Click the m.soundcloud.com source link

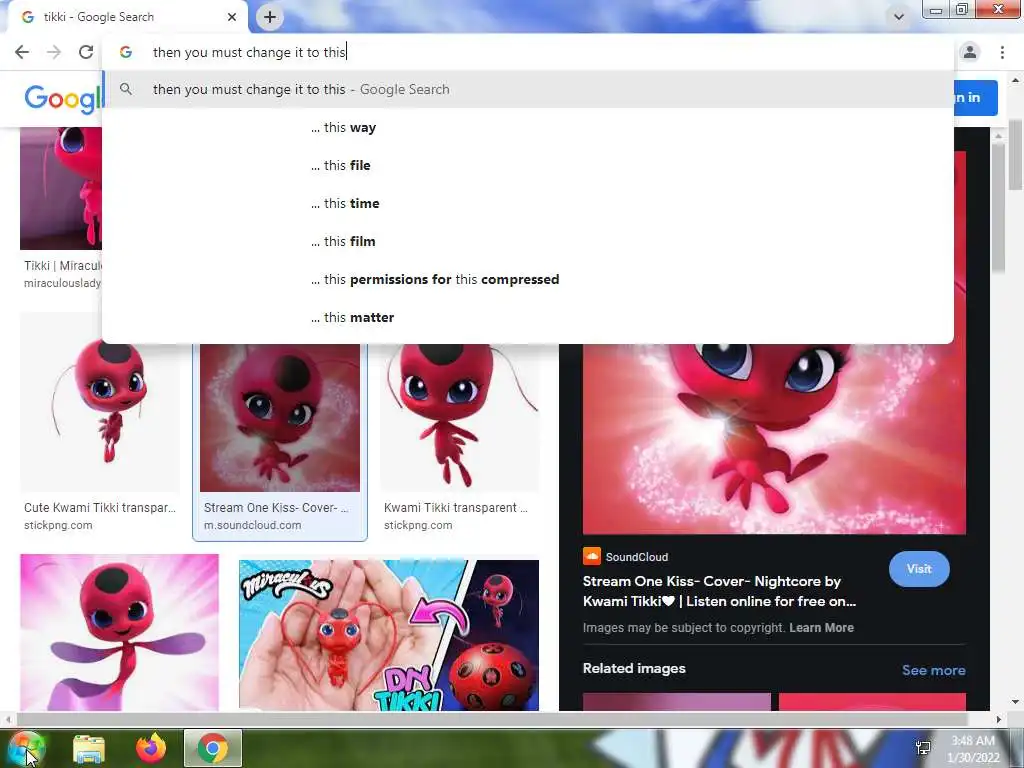click(253, 525)
